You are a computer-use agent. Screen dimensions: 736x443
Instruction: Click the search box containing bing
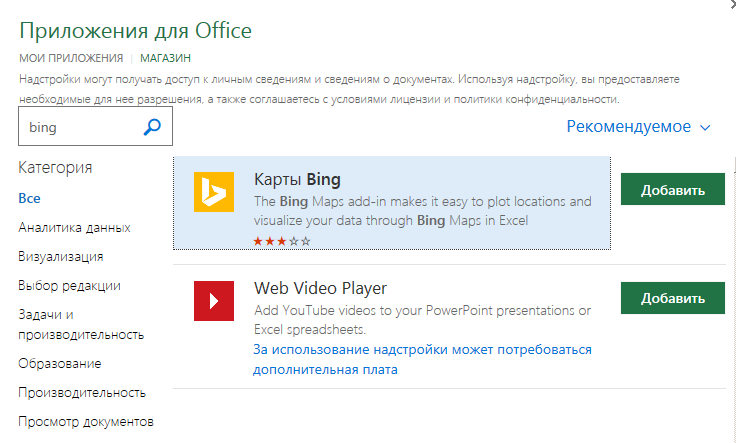click(95, 126)
